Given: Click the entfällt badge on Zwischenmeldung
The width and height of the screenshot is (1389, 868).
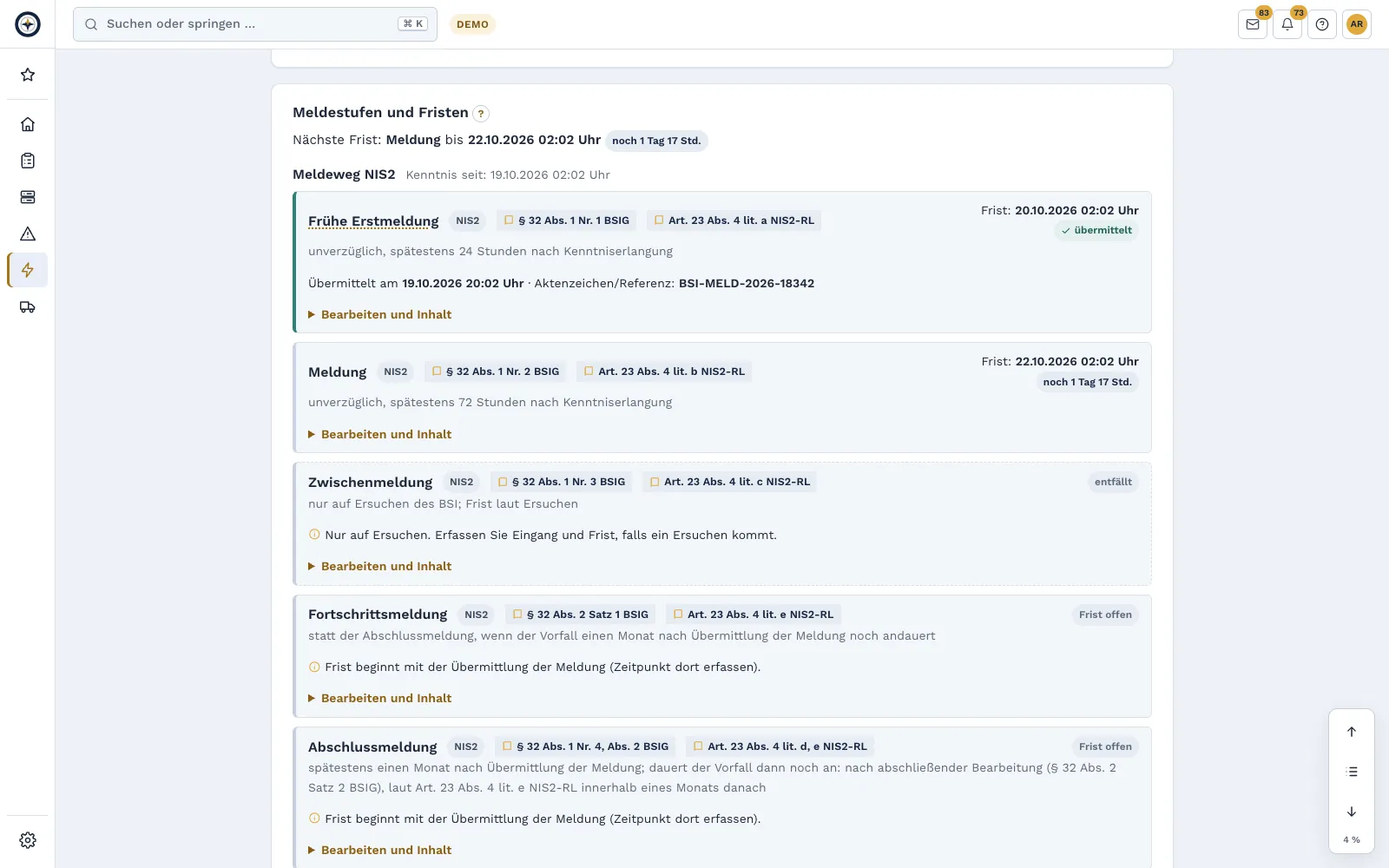Looking at the screenshot, I should click(x=1113, y=482).
